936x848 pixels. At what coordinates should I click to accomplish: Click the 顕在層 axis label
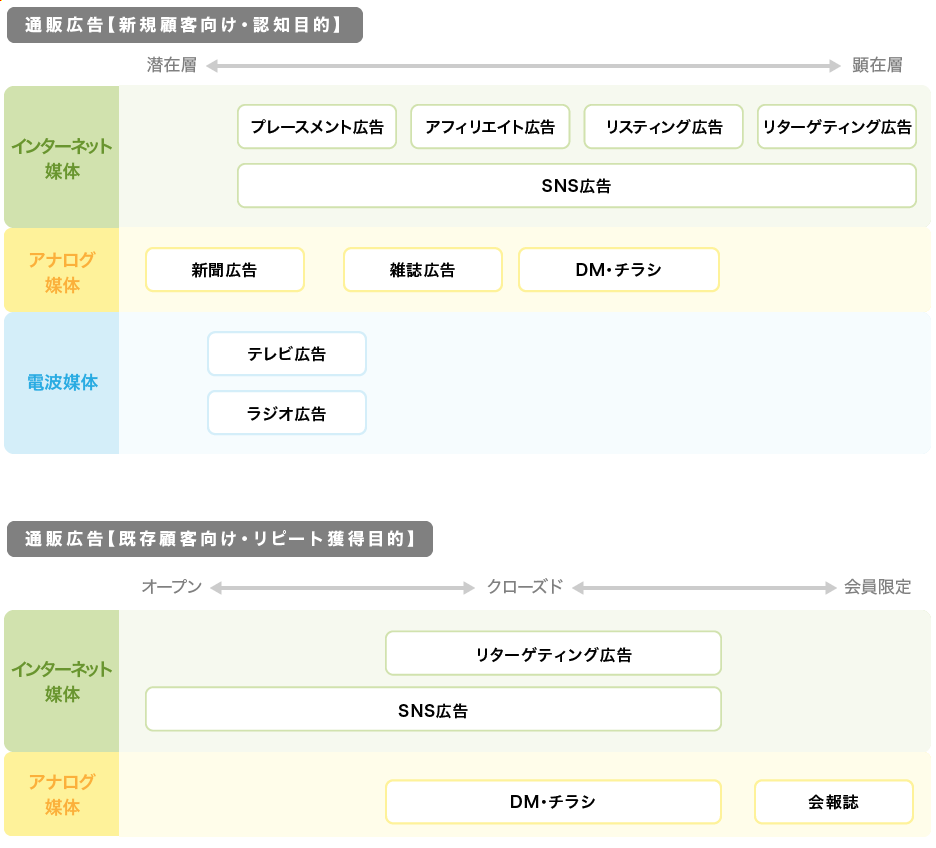pyautogui.click(x=877, y=65)
